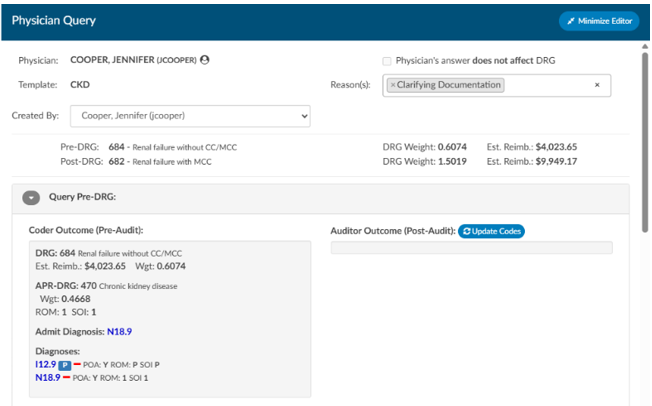This screenshot has height=406, width=652.
Task: Click the red minus icon beside N18.9
Action: 67,377
